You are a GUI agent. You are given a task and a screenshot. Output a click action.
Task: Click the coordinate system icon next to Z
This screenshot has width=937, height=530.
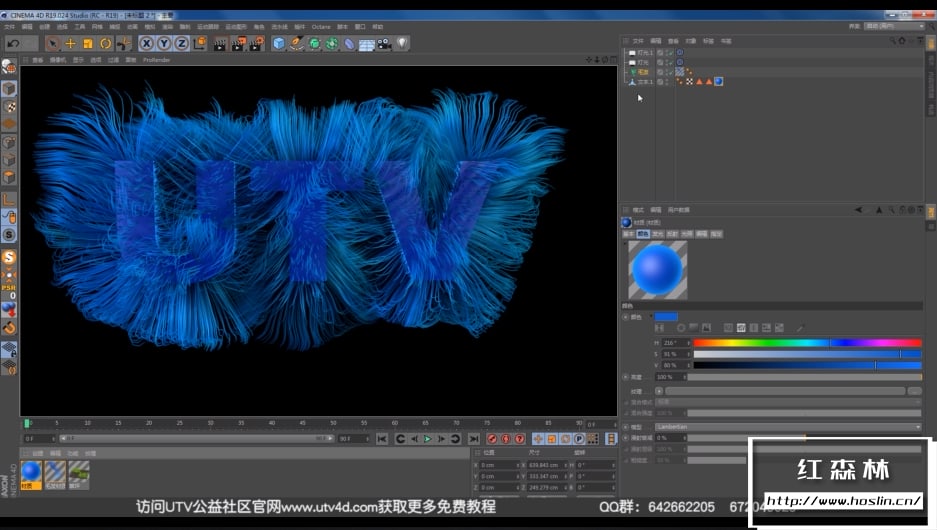200,44
